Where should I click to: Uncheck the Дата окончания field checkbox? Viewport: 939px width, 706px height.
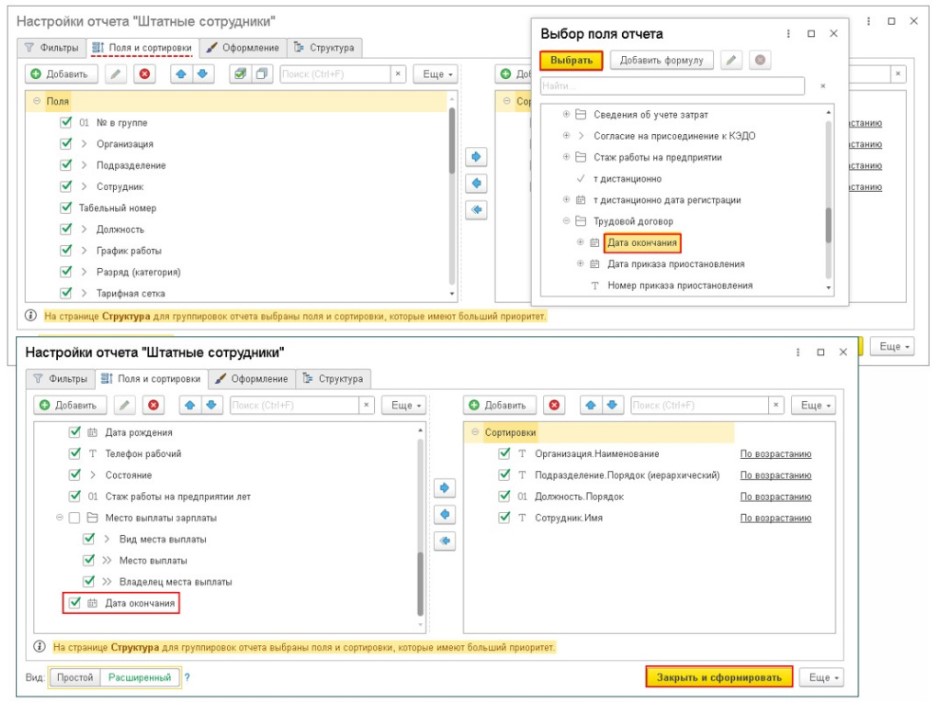(75, 603)
